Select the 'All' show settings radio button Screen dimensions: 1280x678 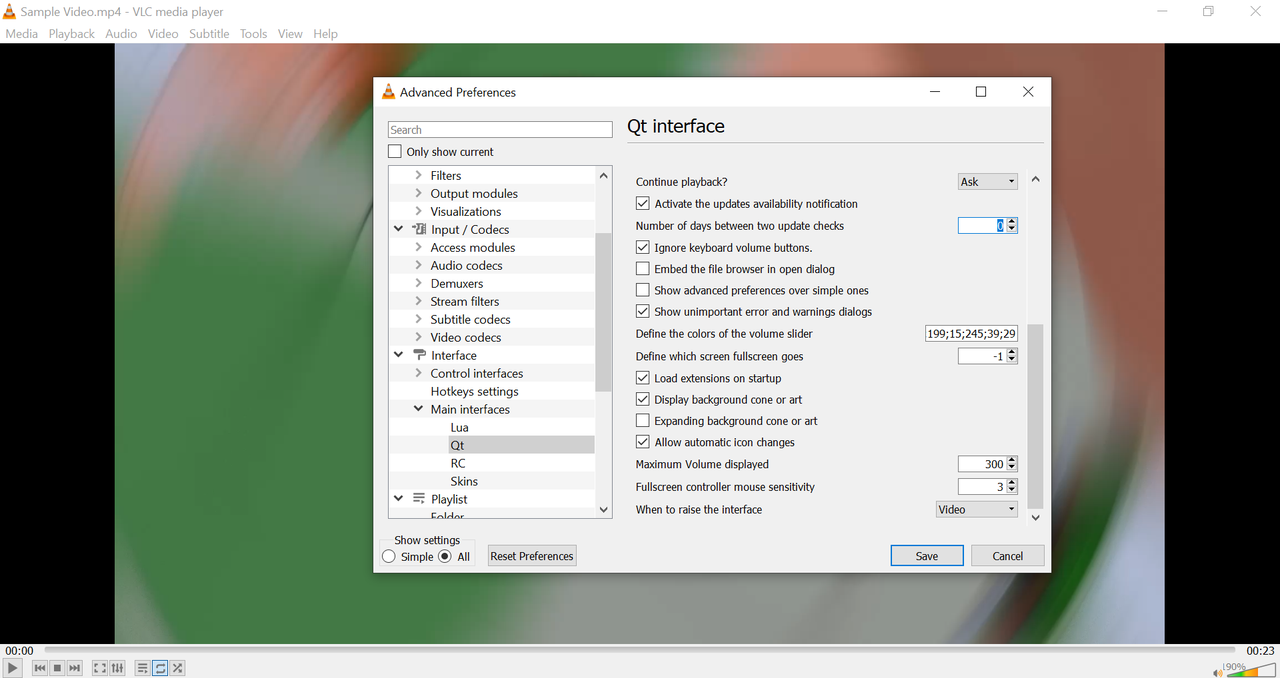click(x=445, y=557)
